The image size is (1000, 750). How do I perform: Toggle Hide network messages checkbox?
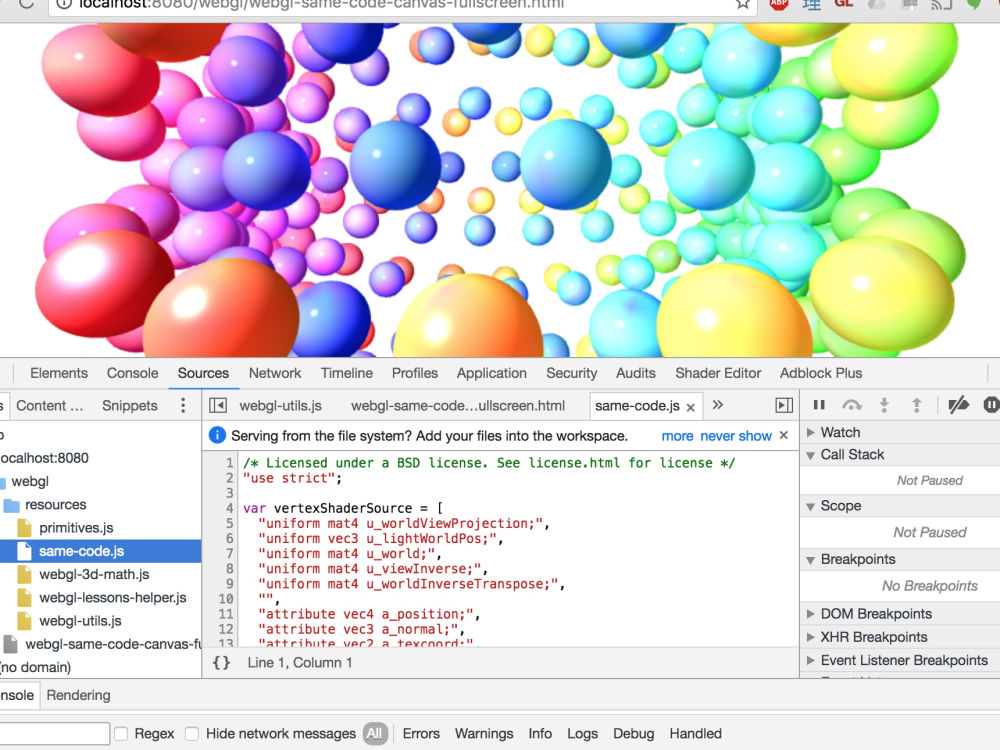pyautogui.click(x=192, y=733)
